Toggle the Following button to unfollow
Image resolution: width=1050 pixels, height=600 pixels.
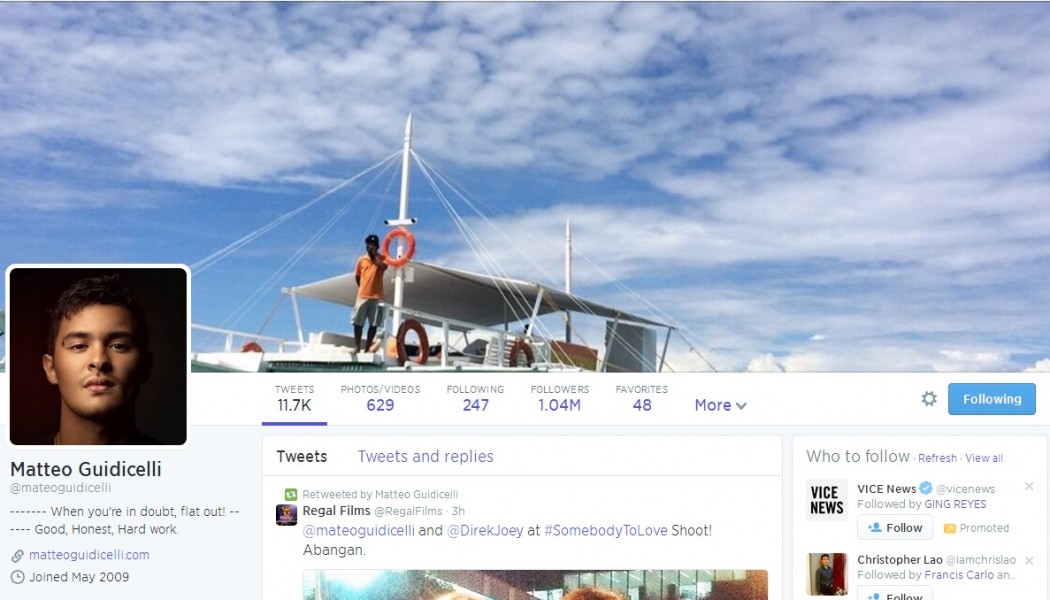[992, 399]
